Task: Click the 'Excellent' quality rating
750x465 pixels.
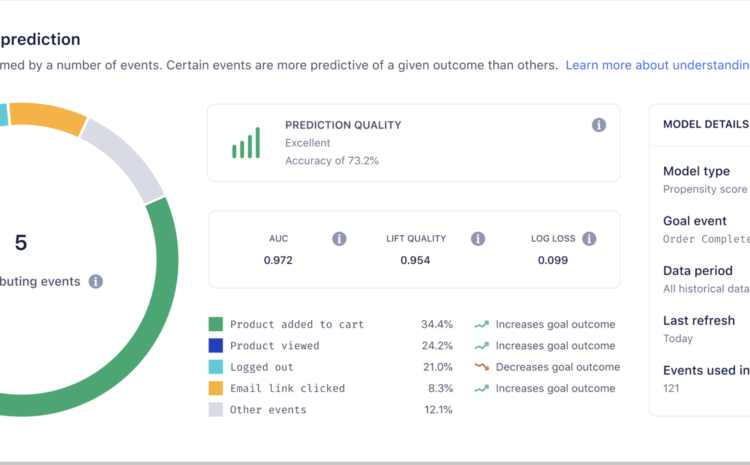Action: [x=308, y=143]
